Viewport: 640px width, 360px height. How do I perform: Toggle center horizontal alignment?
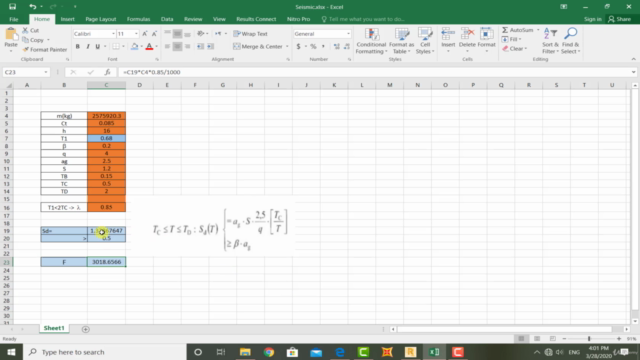click(x=177, y=47)
